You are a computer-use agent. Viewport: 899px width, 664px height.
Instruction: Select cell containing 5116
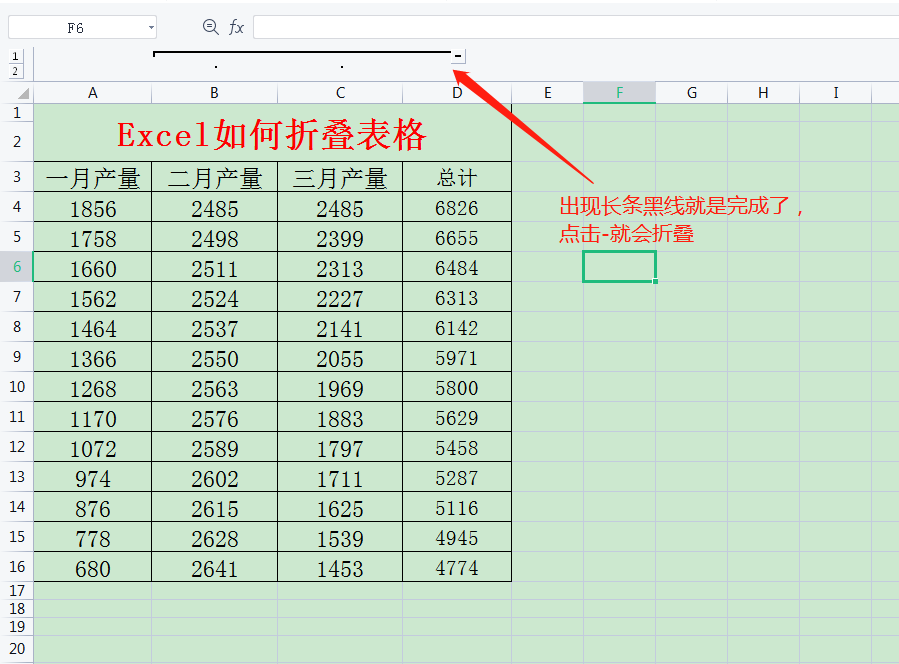click(457, 507)
